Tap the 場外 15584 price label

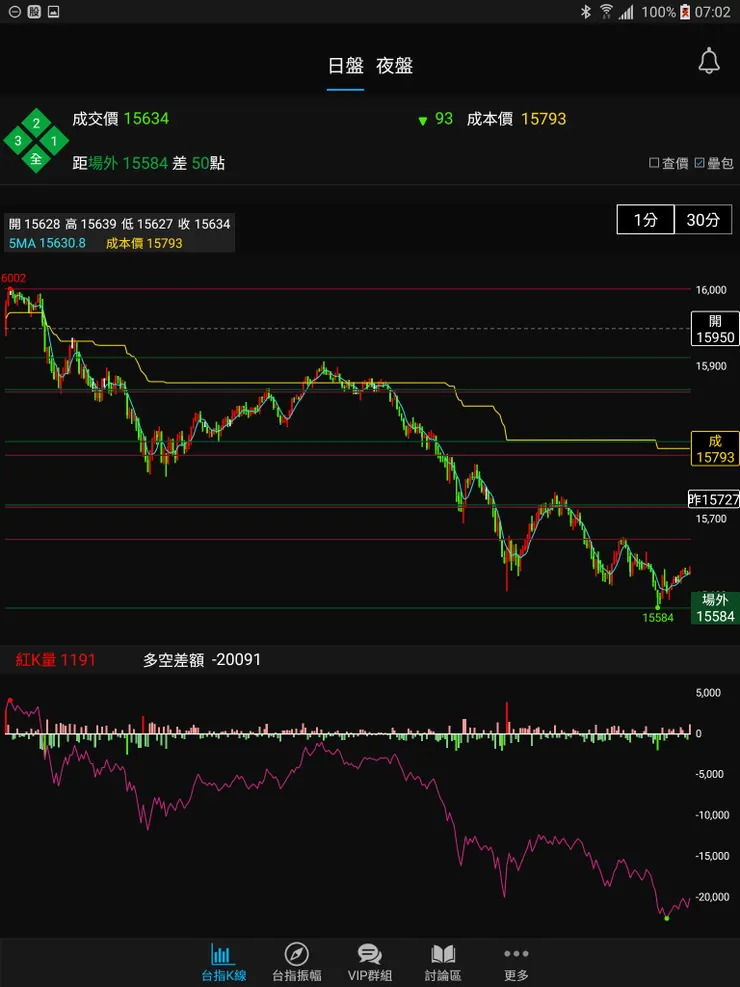pyautogui.click(x=715, y=607)
